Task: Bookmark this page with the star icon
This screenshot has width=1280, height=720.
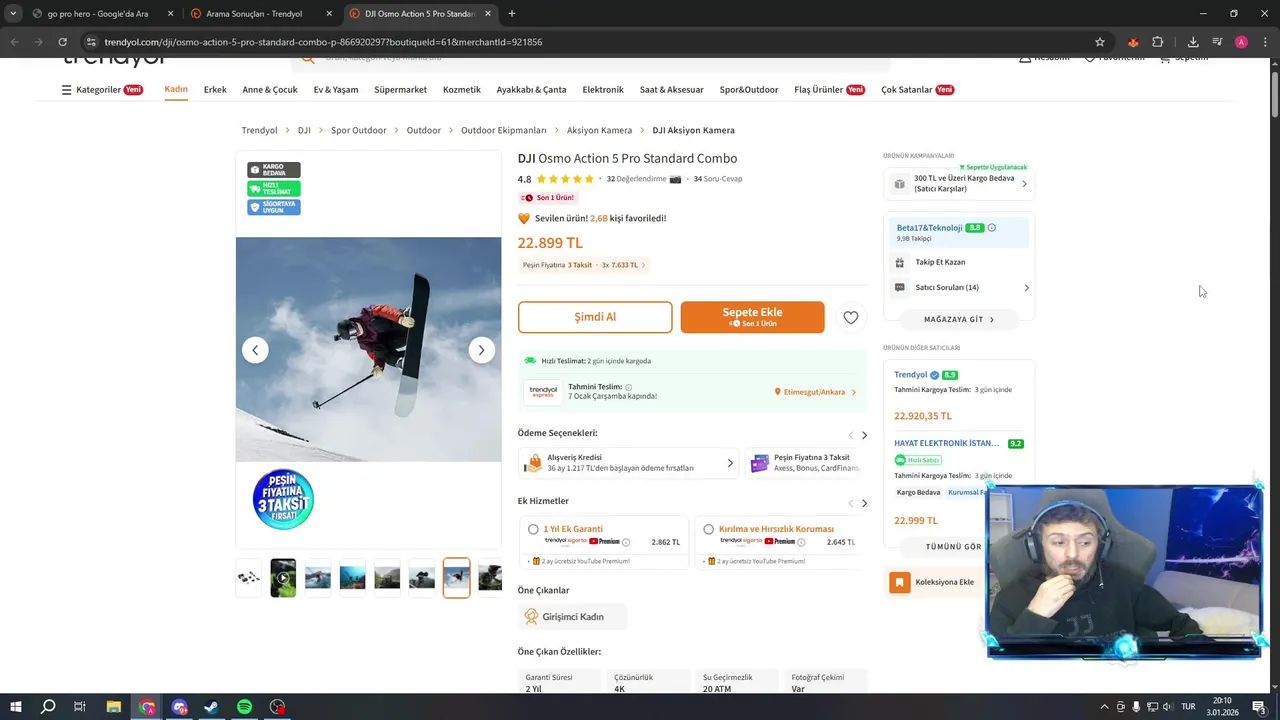Action: [1100, 42]
